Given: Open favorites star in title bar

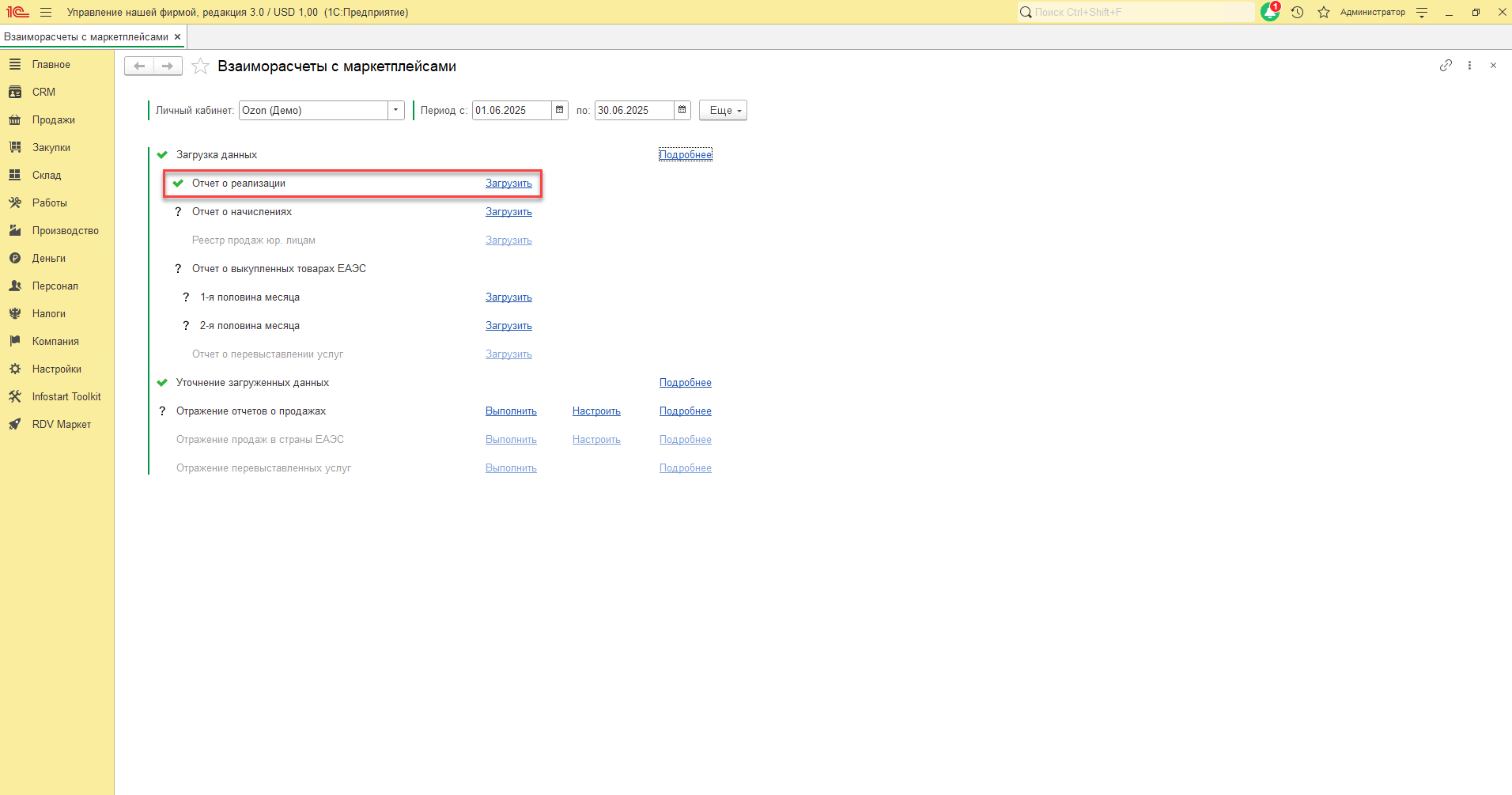Looking at the screenshot, I should click(x=1324, y=13).
